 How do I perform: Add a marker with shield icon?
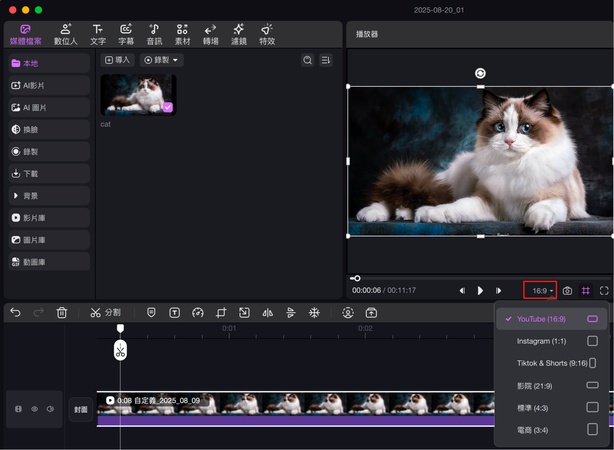[x=151, y=313]
